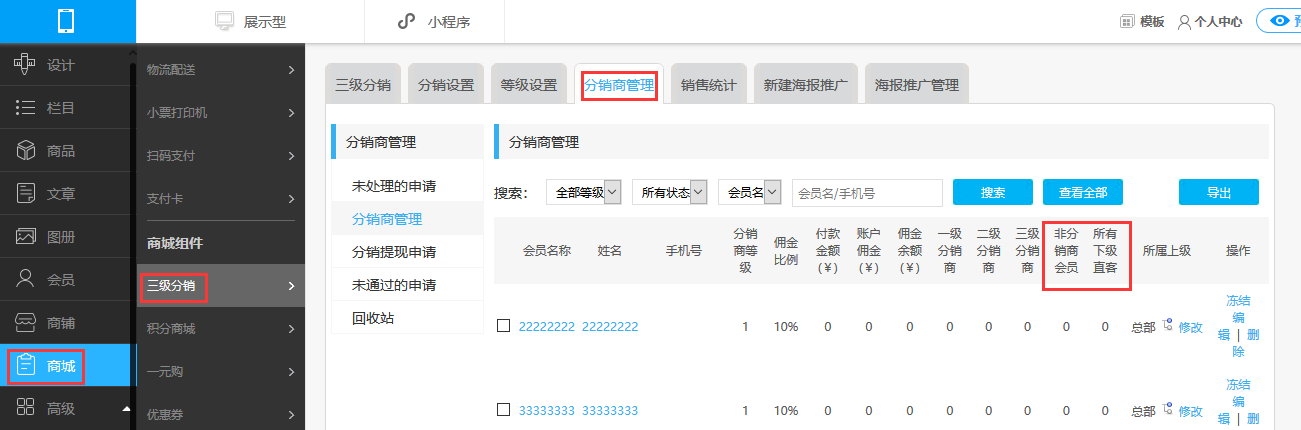Collapse the 高级 section arrow
The width and height of the screenshot is (1301, 430).
[x=126, y=409]
